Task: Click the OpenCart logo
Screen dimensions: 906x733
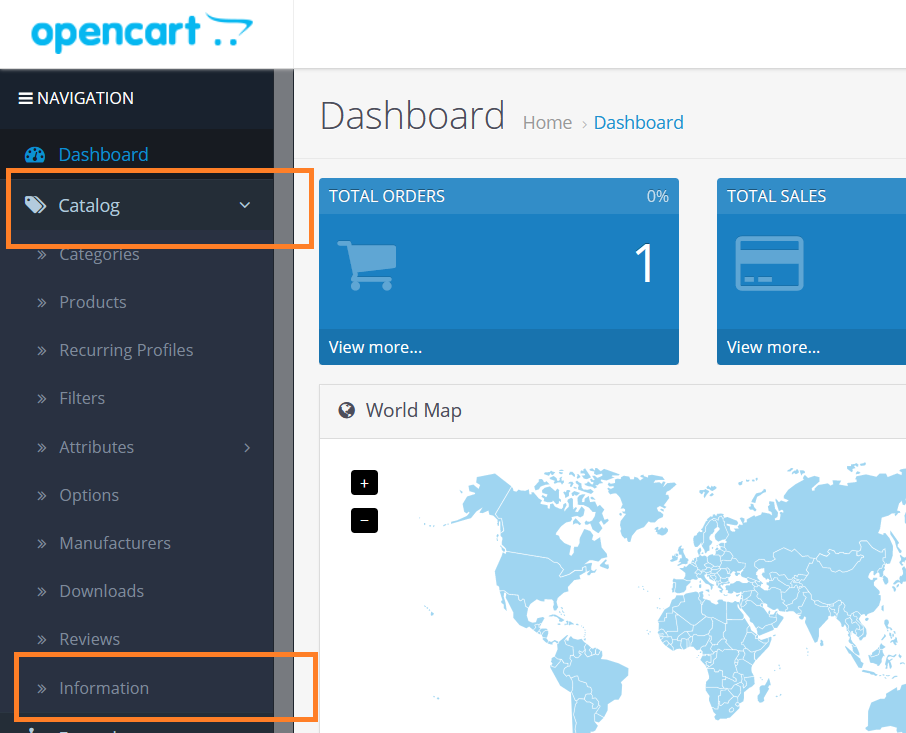Action: (142, 33)
